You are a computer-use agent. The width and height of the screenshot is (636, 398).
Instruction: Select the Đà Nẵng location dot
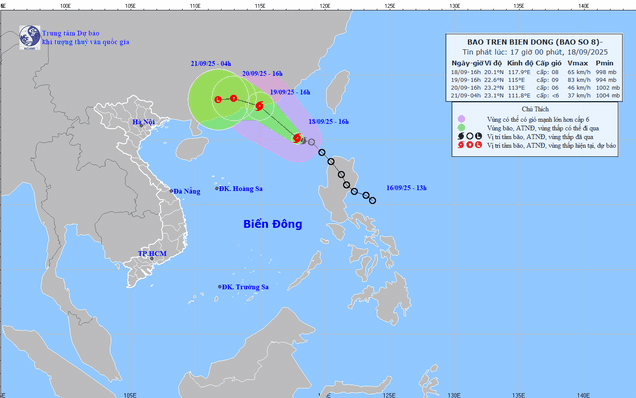point(172,191)
